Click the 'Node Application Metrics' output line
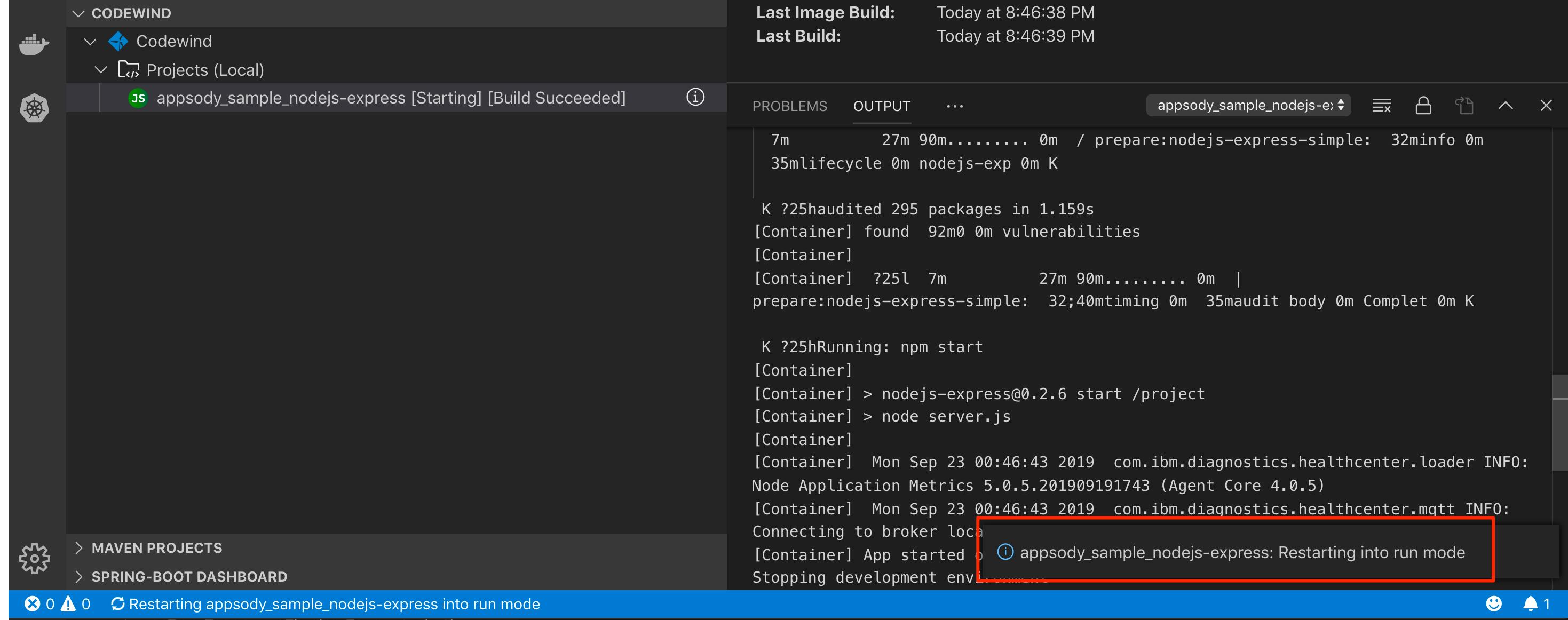The height and width of the screenshot is (620, 1568). click(1038, 486)
